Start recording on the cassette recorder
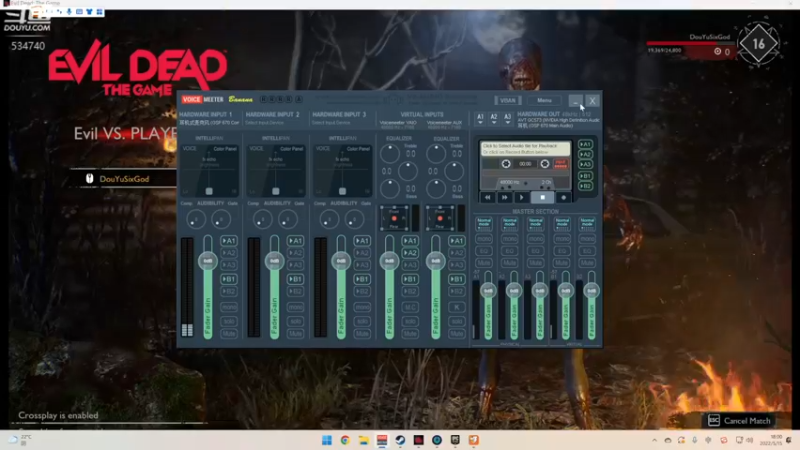Viewport: 800px width, 450px height. (x=563, y=197)
